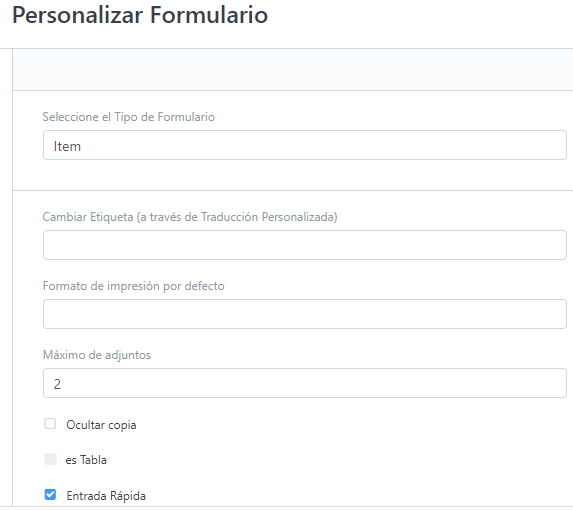Screen dimensions: 573x510
Task: Click the Ocultar copia label text
Action: point(101,425)
